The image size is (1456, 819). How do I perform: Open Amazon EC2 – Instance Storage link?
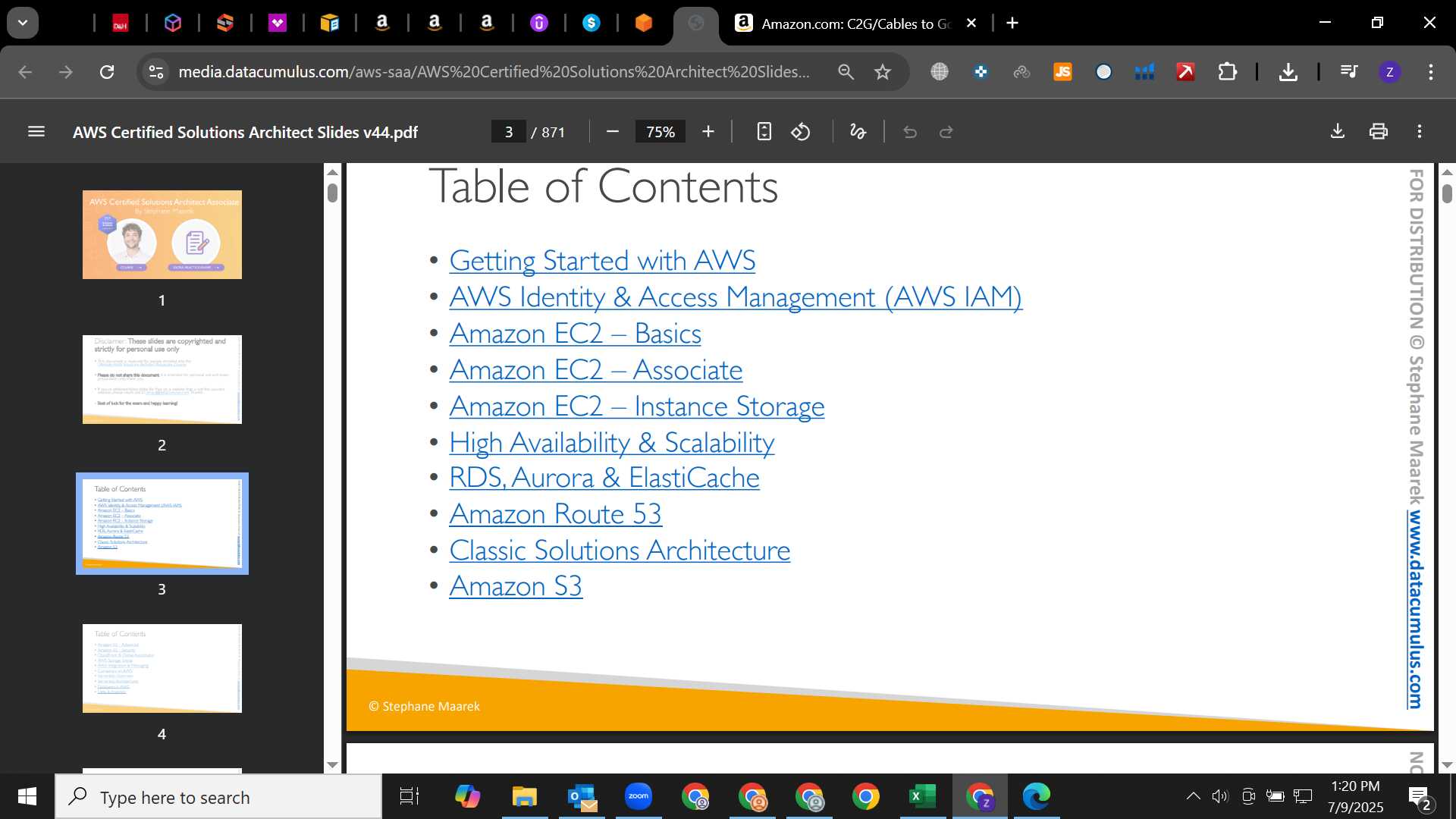(636, 406)
